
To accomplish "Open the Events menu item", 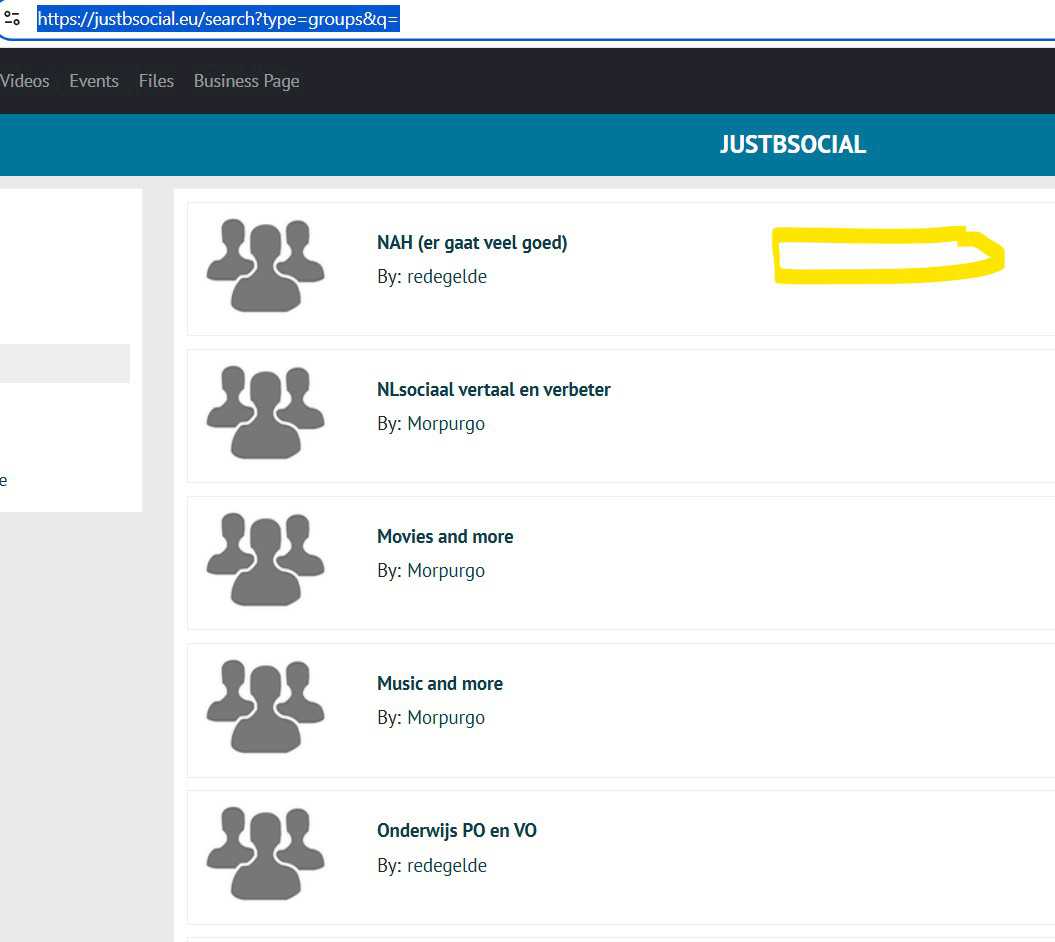I will (x=94, y=81).
